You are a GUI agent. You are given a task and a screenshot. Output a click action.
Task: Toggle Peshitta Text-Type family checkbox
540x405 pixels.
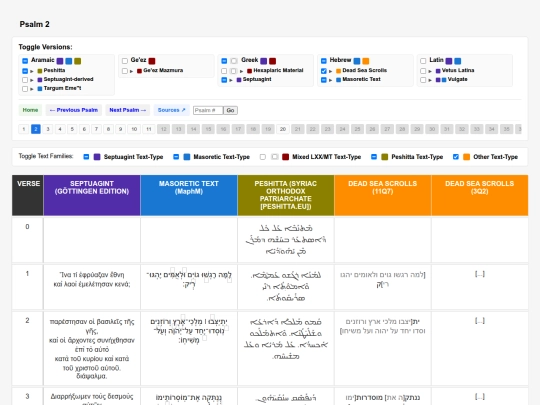[x=374, y=157]
